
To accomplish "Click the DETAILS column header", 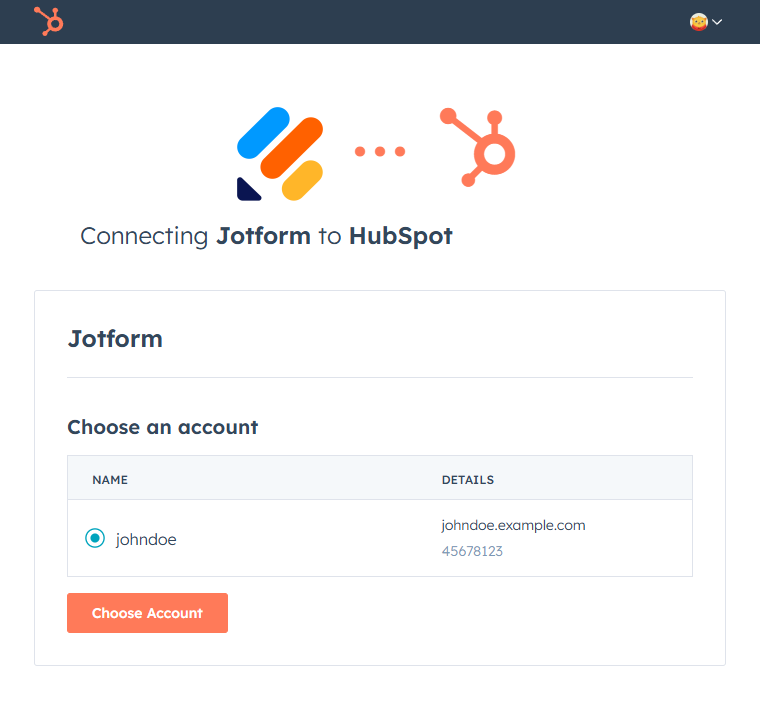I will coord(468,480).
